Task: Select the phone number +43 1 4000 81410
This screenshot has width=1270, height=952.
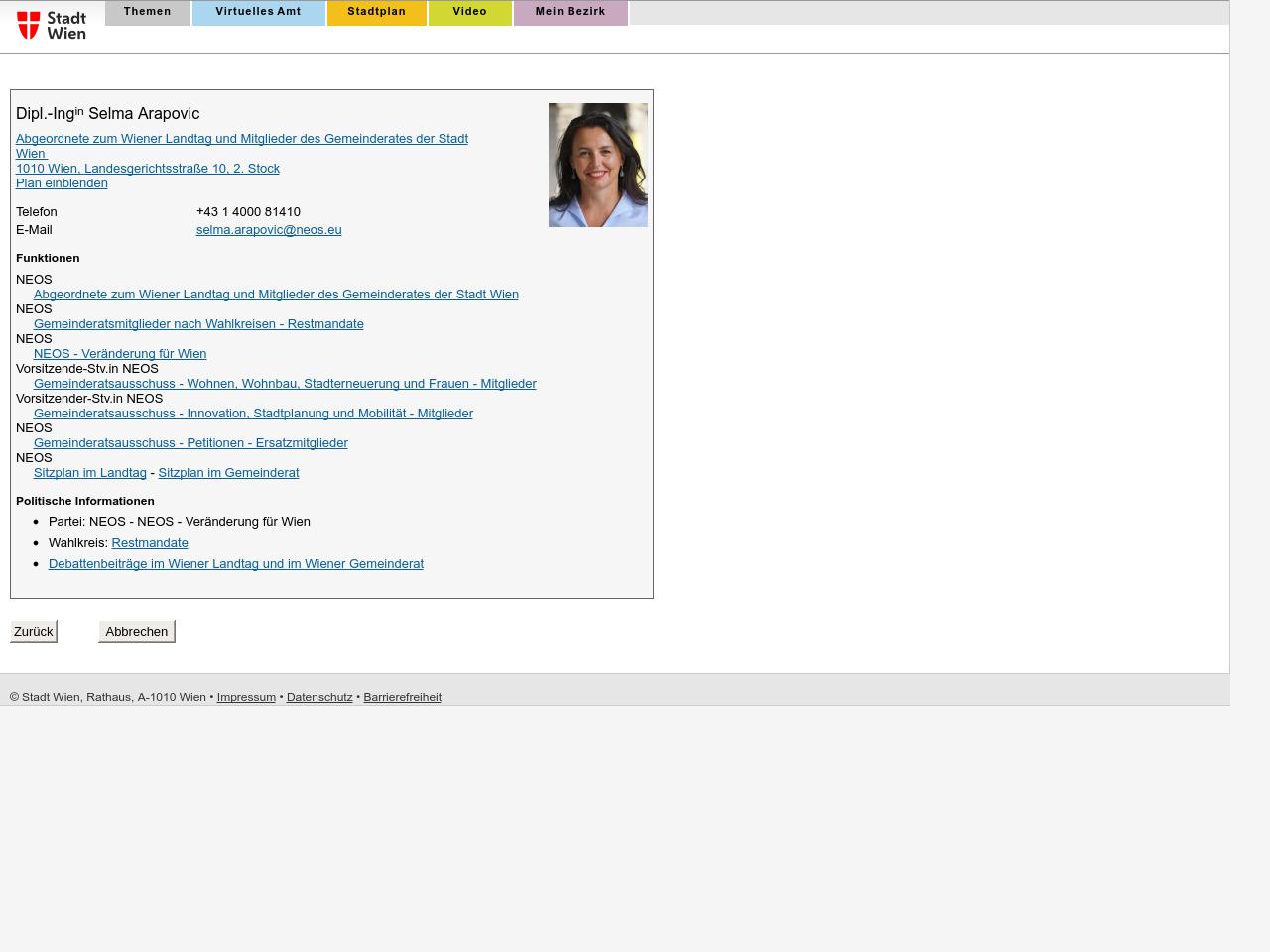Action: coord(248,212)
